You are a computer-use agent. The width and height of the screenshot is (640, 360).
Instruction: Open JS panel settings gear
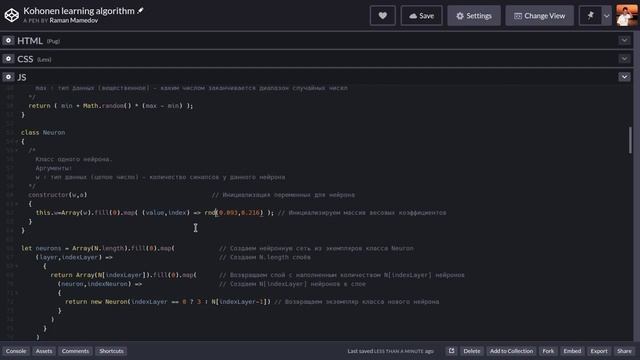(8, 77)
